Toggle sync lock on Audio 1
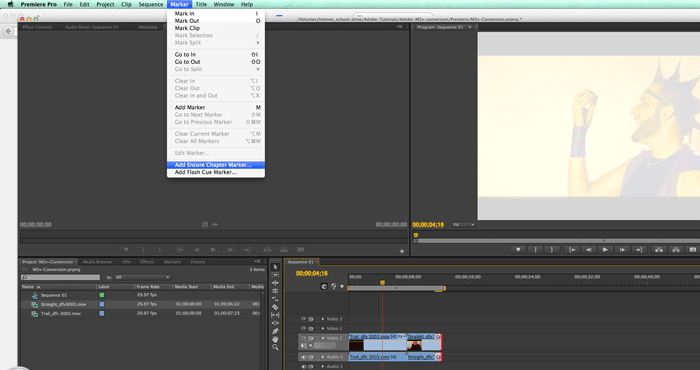 coord(311,357)
